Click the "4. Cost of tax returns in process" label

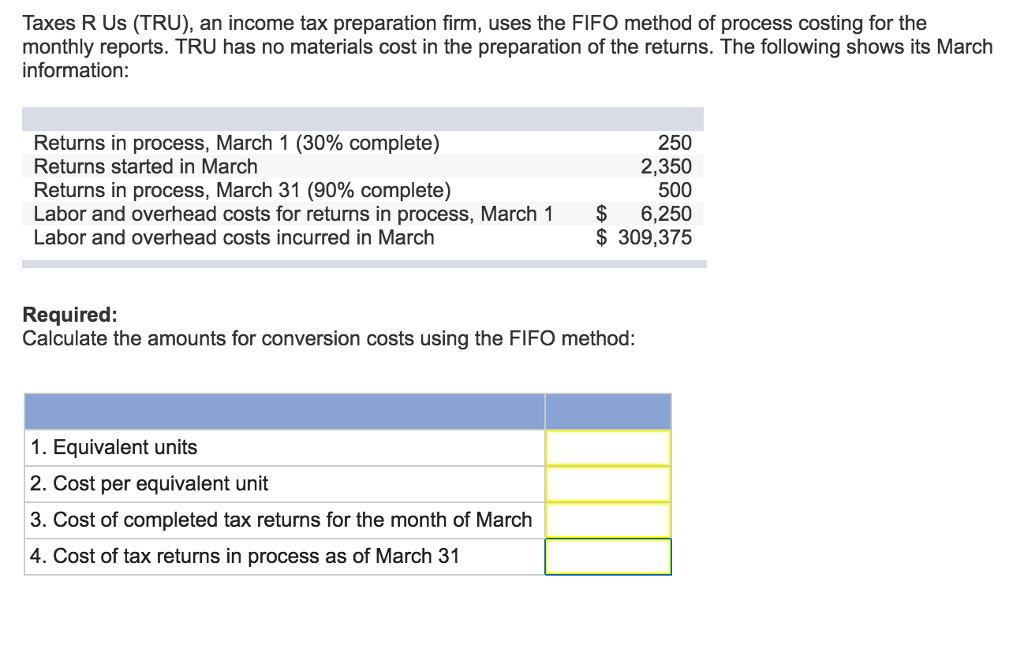point(245,557)
